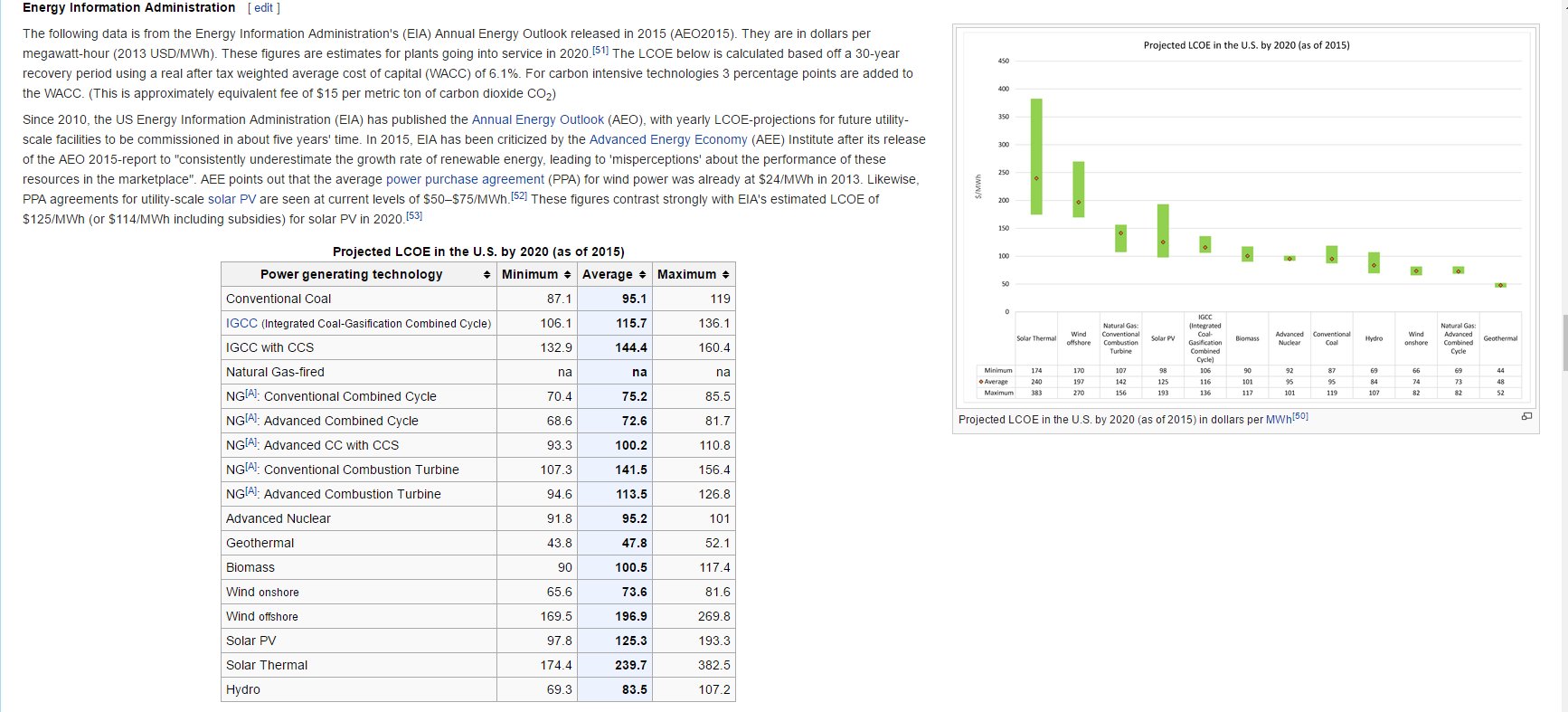1568x712 pixels.
Task: Select the Biomass row label
Action: tap(250, 567)
